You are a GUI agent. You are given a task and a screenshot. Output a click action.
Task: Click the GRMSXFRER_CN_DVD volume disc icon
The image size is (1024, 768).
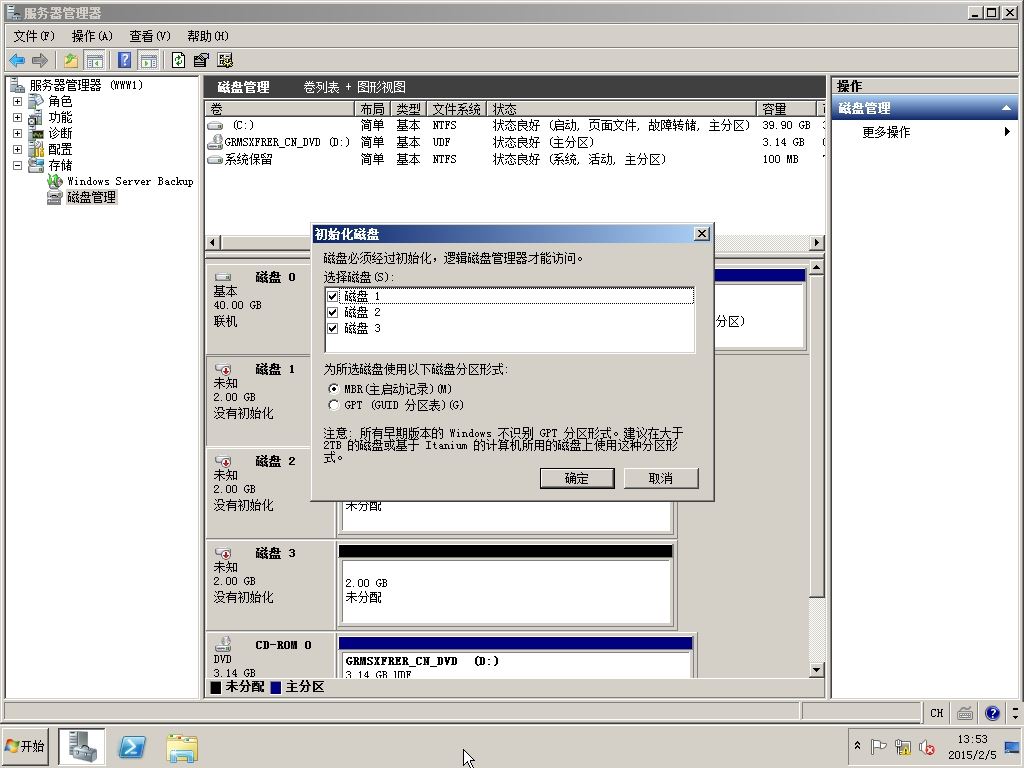[215, 142]
